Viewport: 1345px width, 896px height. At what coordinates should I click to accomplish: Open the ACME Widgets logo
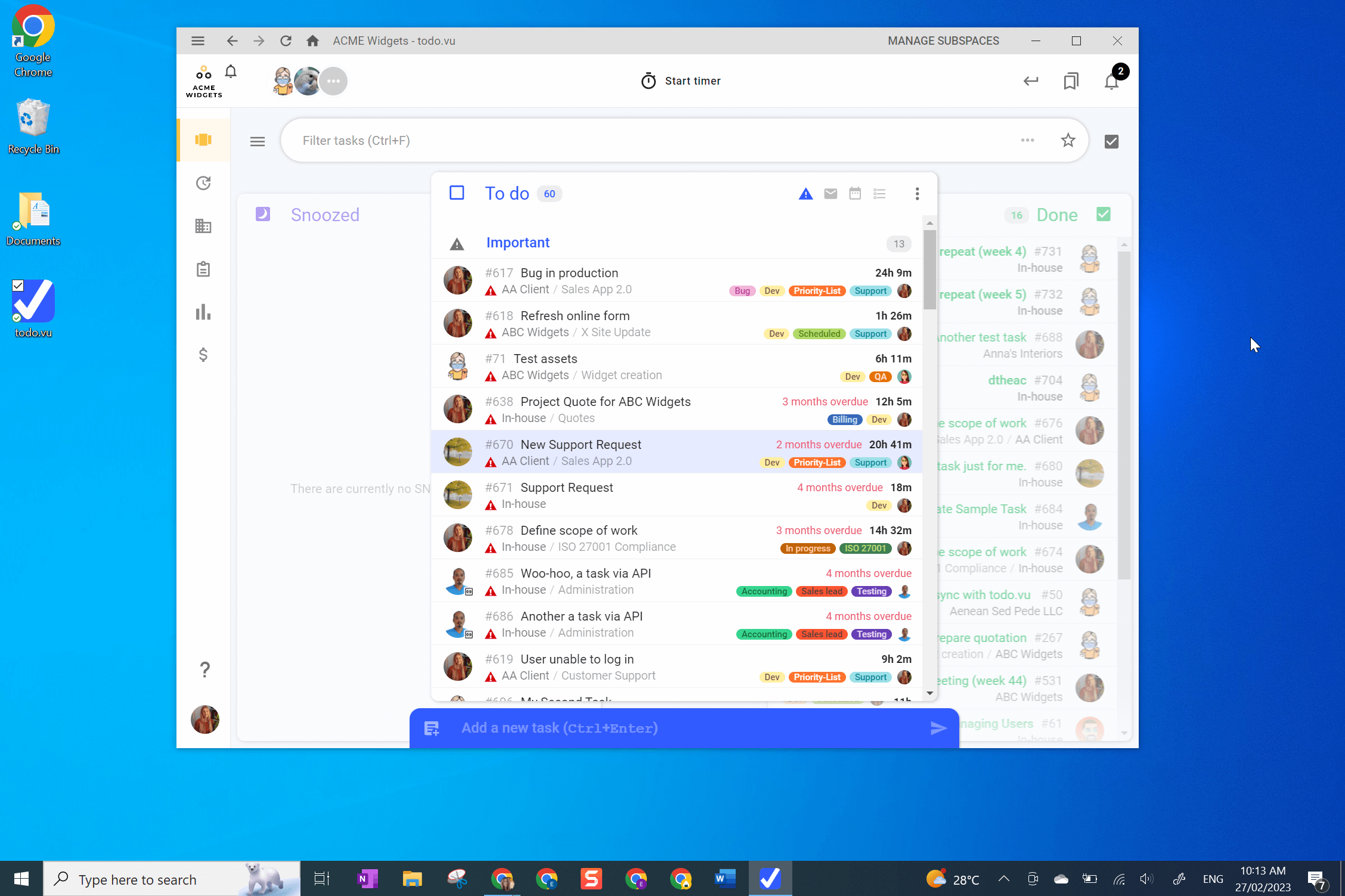pos(204,82)
